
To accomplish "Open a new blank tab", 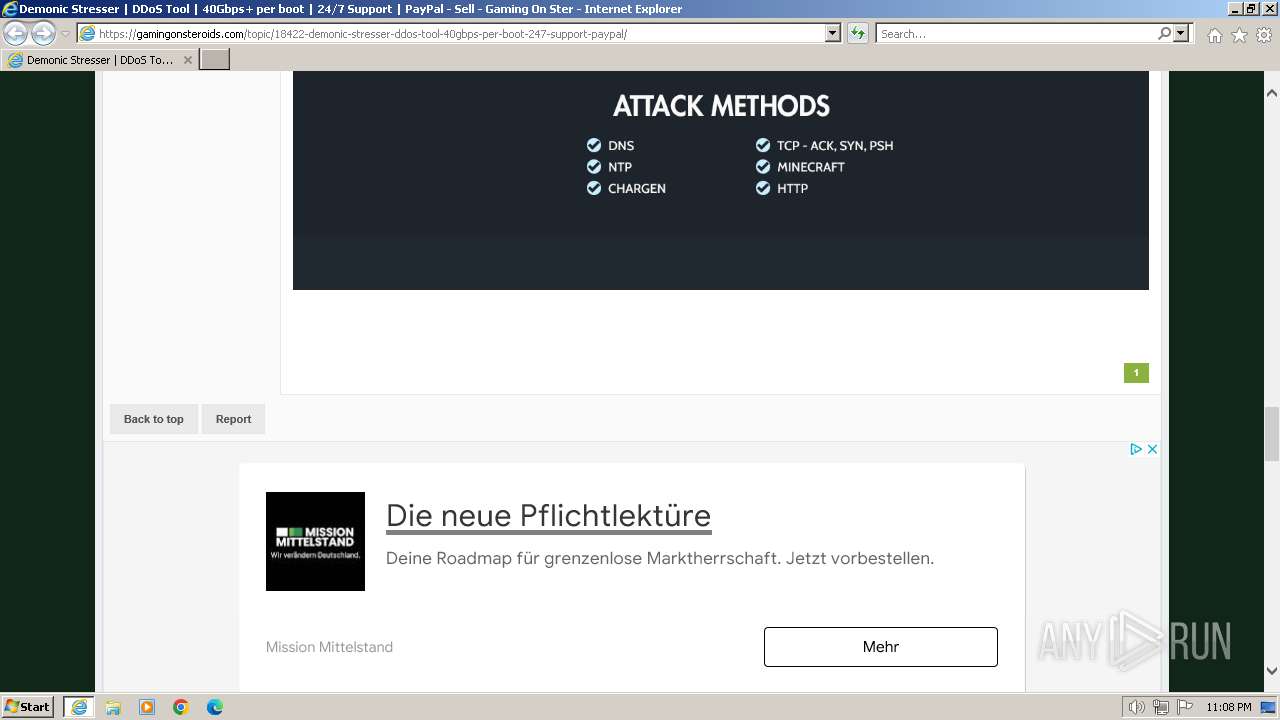I will tap(215, 60).
